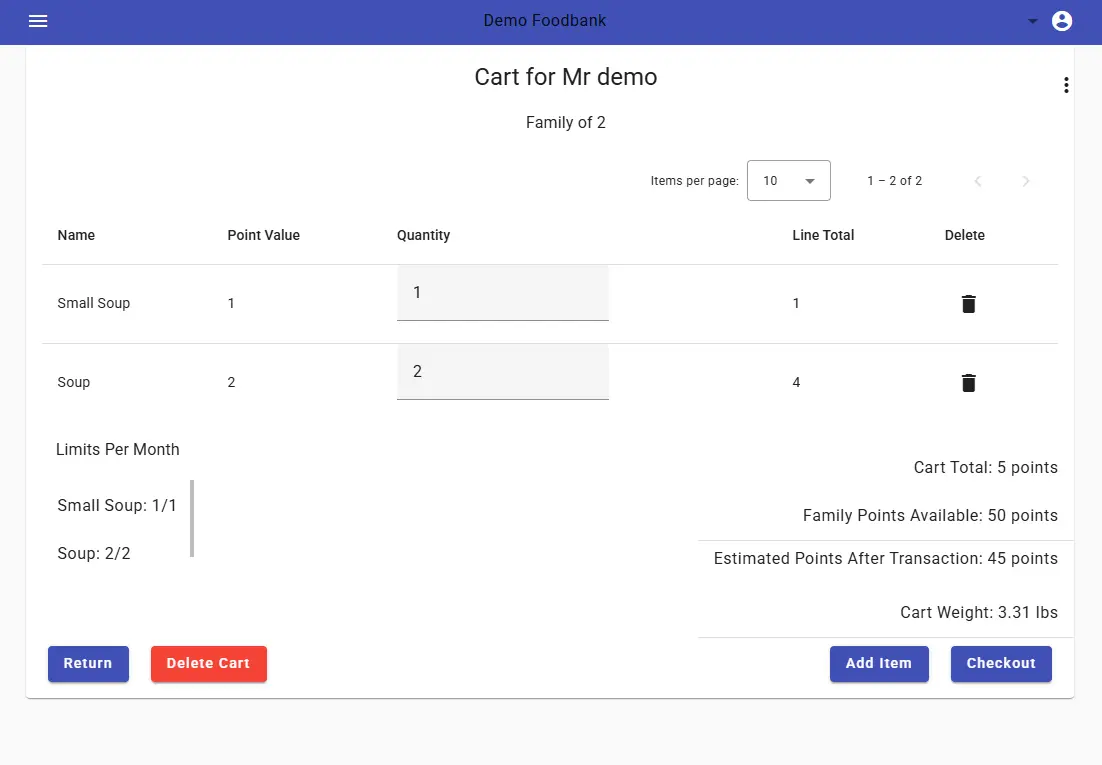Click the Delete Cart button
This screenshot has width=1102, height=765.
click(208, 663)
